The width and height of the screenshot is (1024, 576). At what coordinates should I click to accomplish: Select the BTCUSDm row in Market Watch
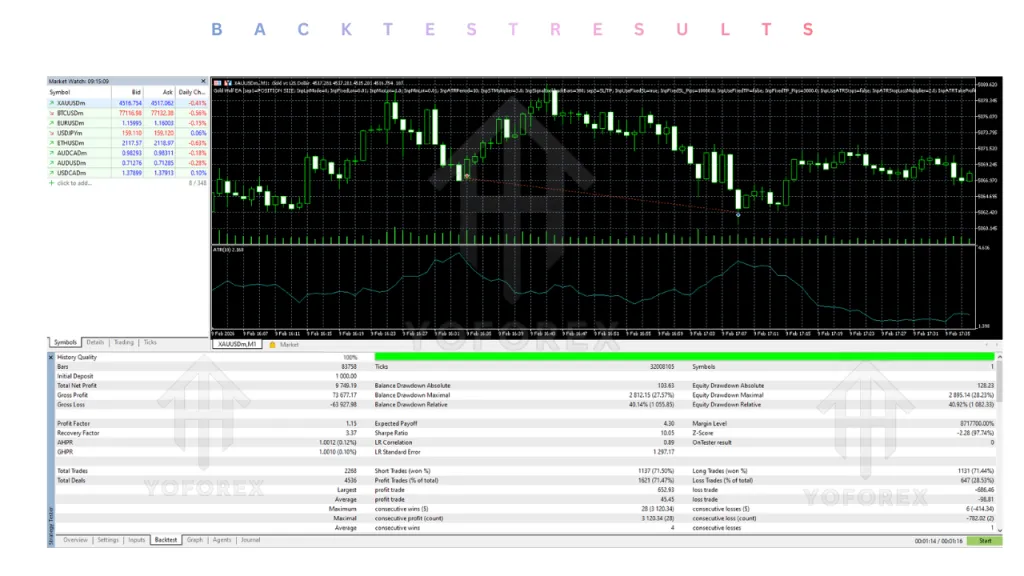tap(128, 113)
